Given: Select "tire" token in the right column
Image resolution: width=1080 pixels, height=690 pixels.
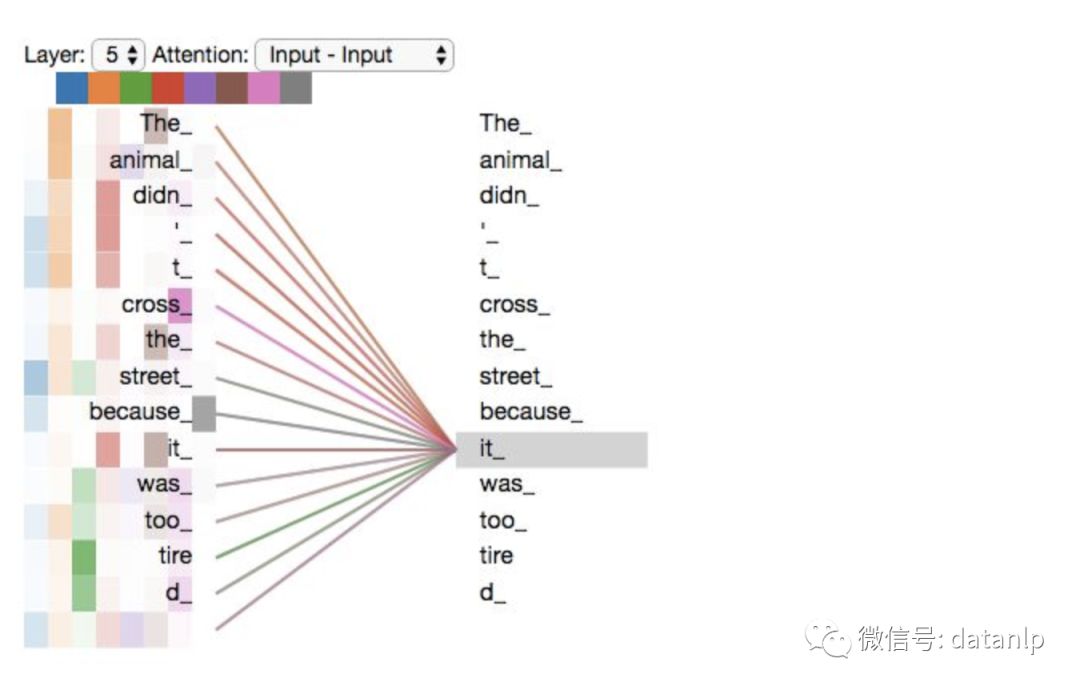Looking at the screenshot, I should point(496,556).
